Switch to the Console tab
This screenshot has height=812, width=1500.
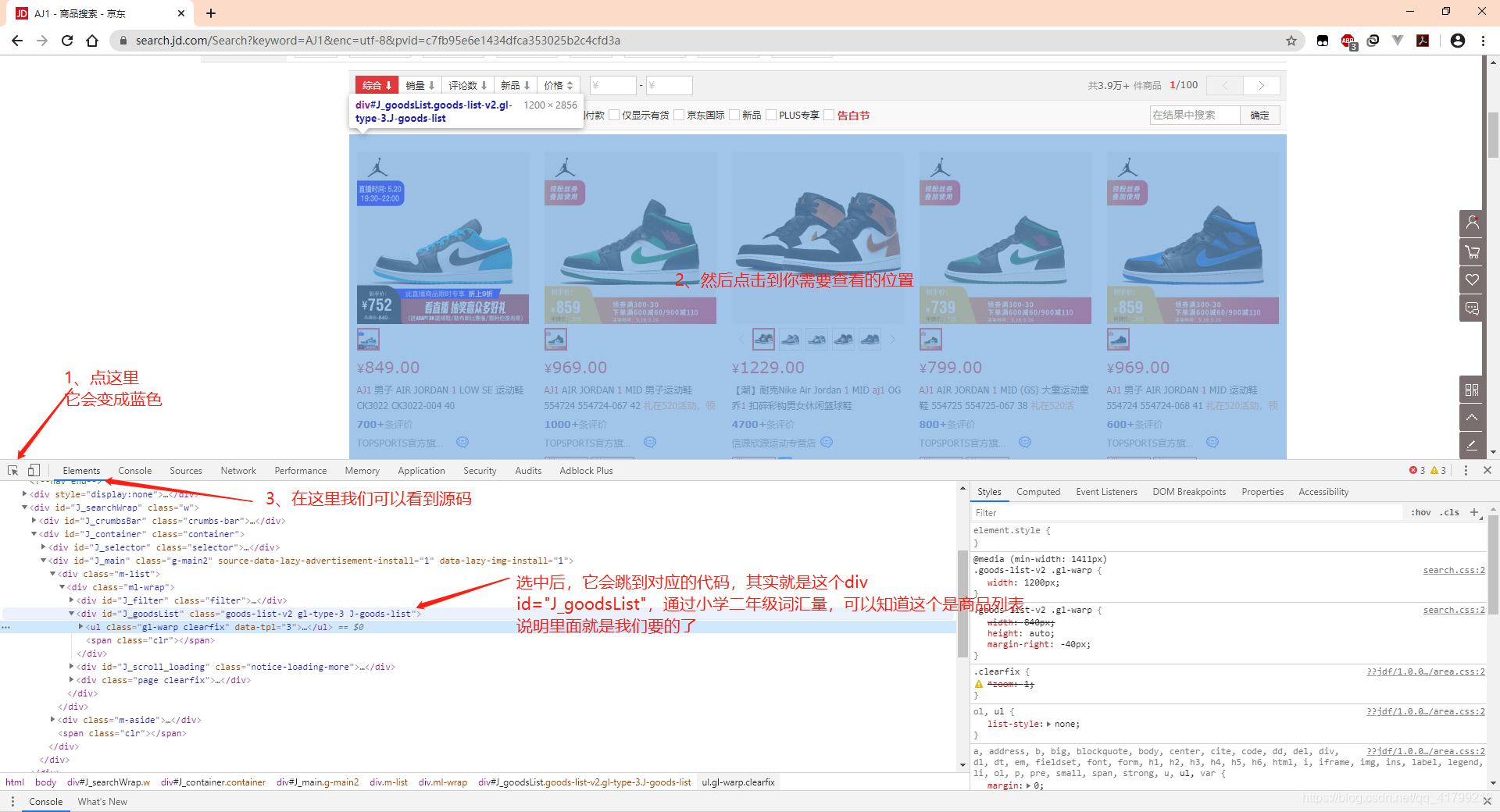coord(135,471)
